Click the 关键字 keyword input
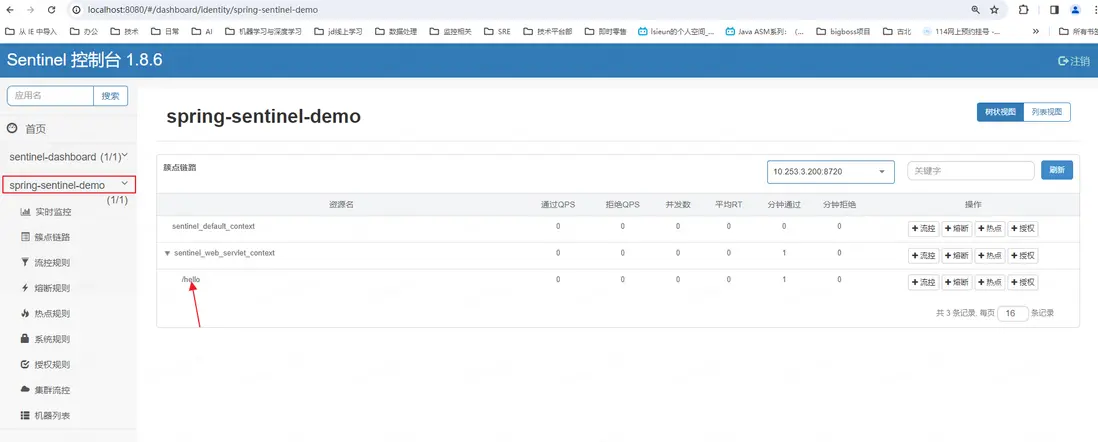Screen dimensions: 1098x442 coord(971,171)
